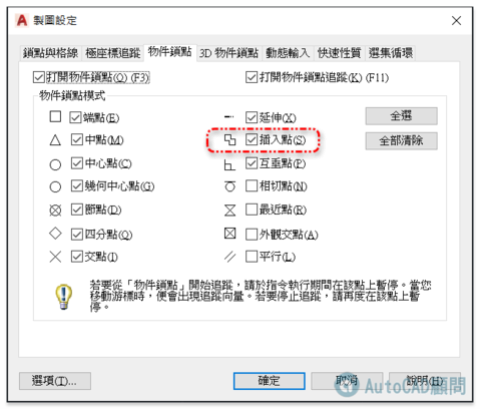
Task: Click the quadrant diamond snap icon
Action: [55, 233]
